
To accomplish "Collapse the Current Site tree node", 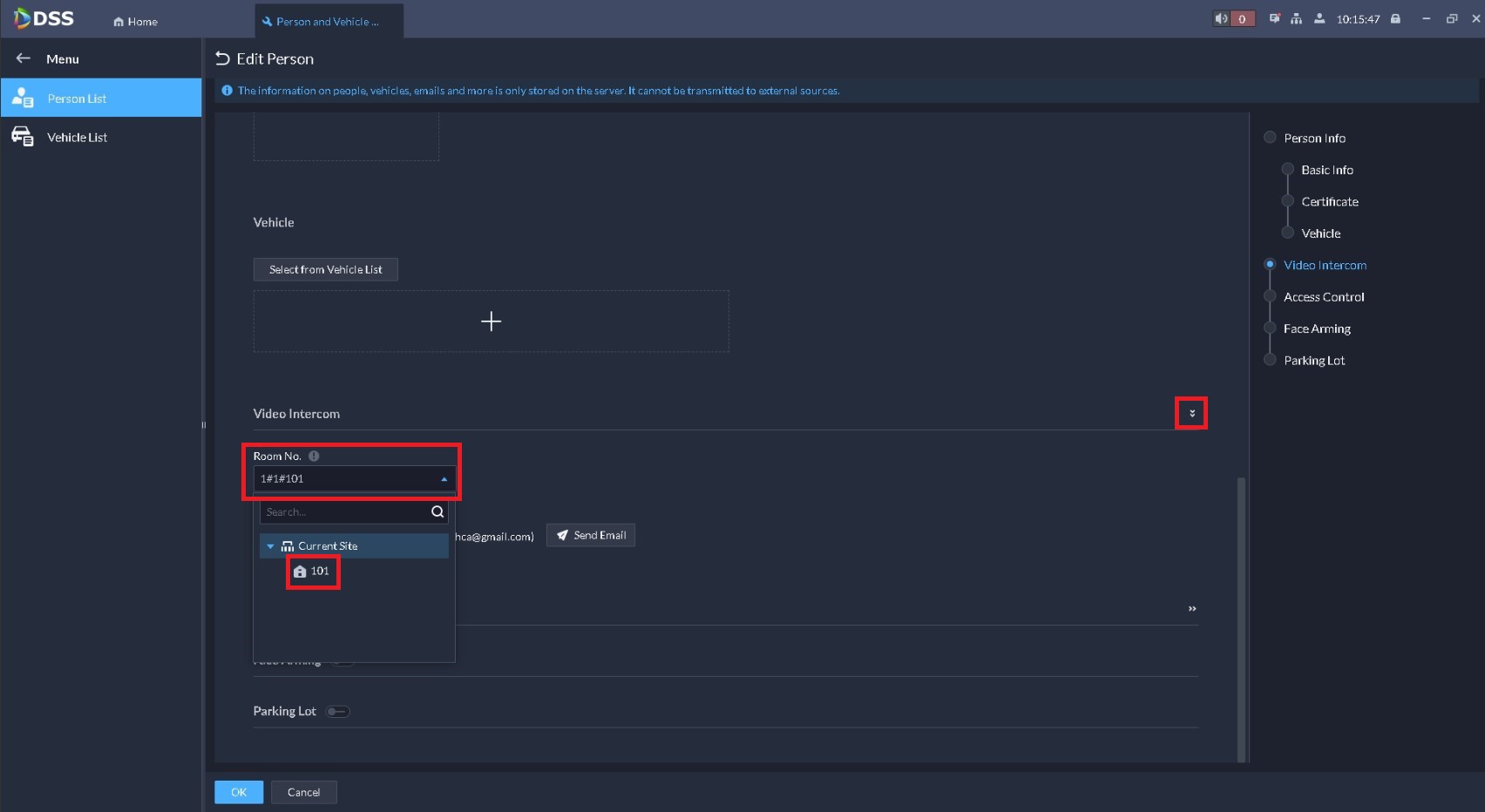I will [x=270, y=546].
